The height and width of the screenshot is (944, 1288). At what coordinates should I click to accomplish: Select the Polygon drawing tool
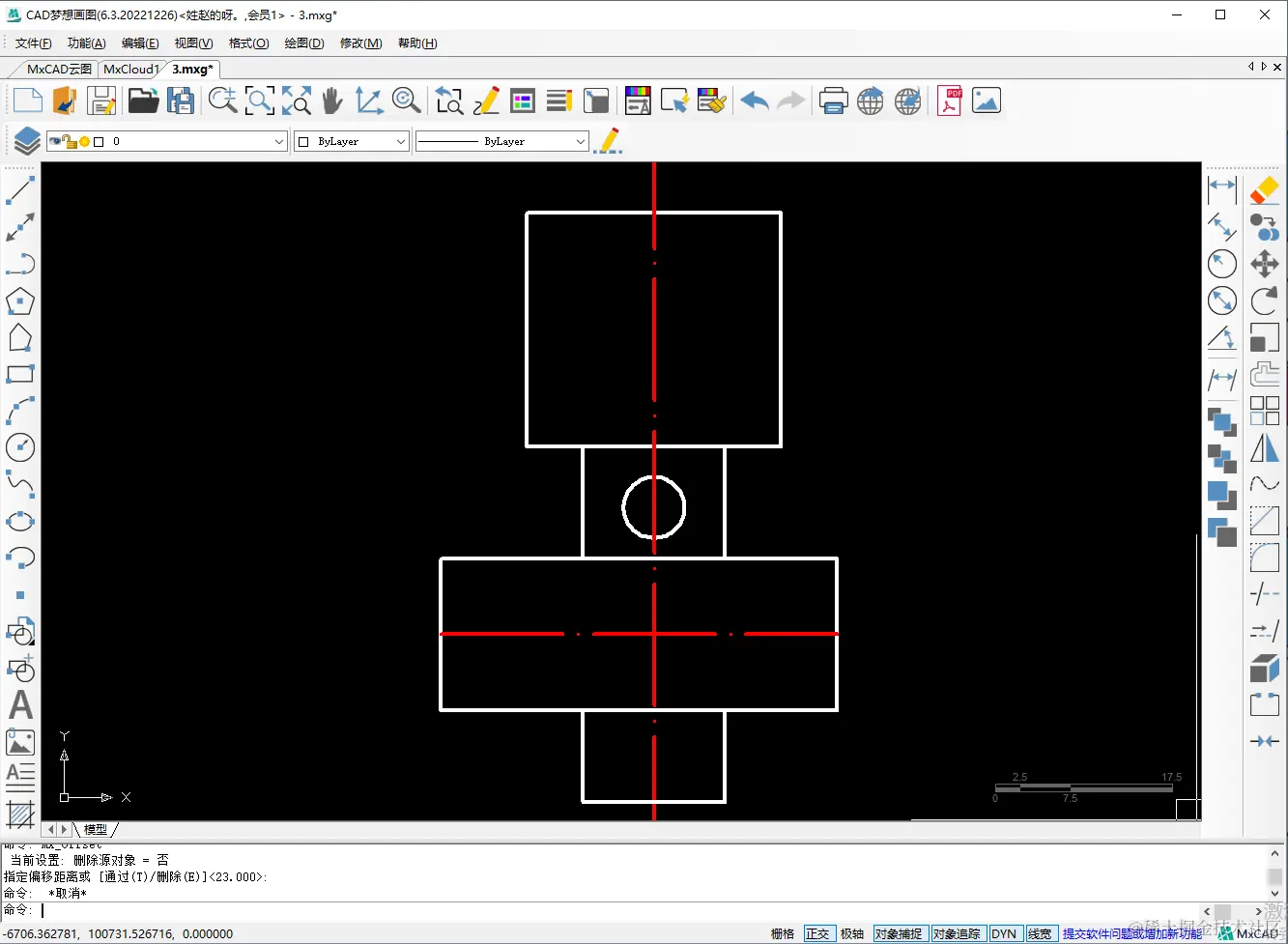tap(20, 301)
